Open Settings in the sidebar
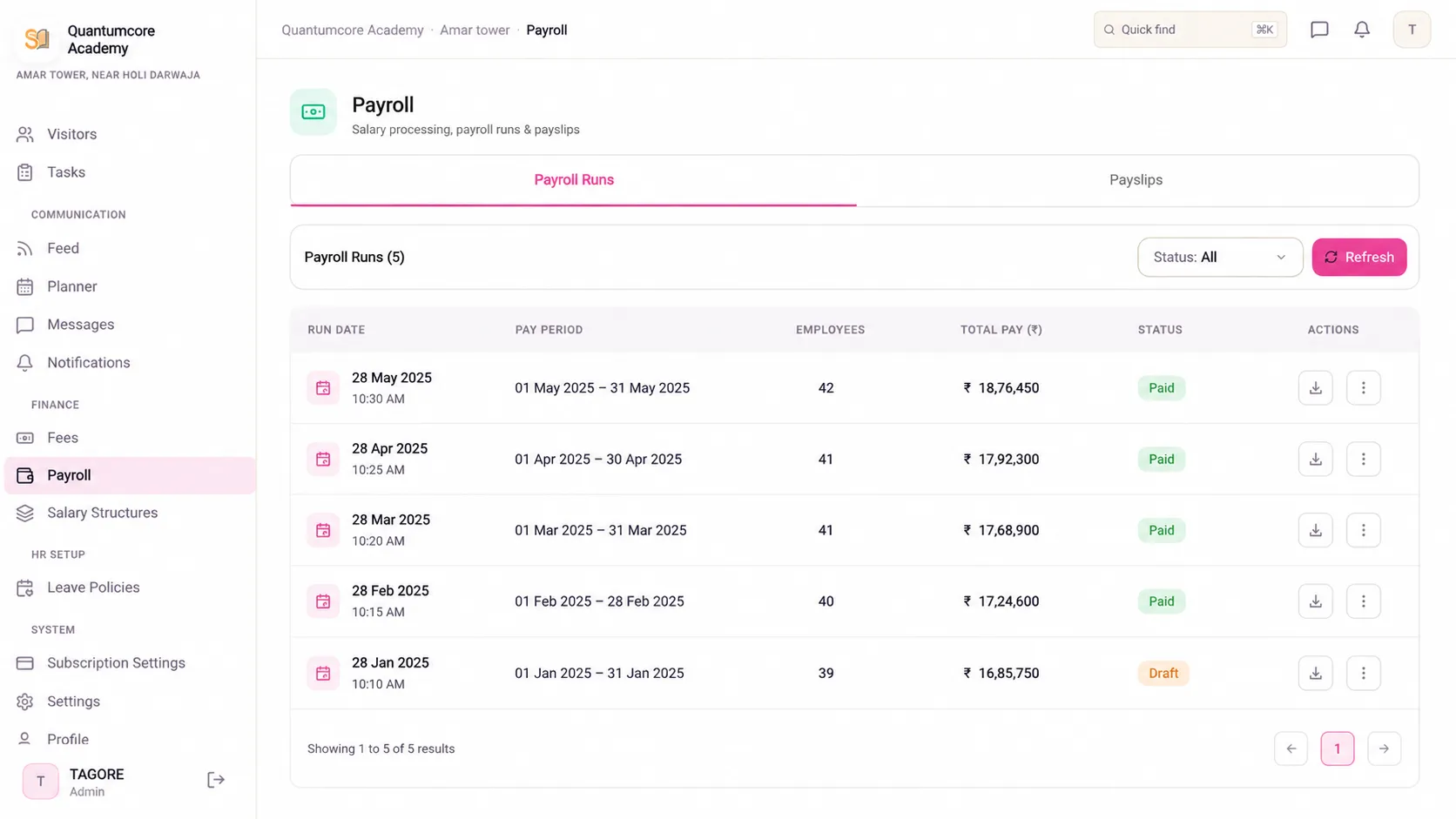The image size is (1456, 819). click(x=130, y=702)
